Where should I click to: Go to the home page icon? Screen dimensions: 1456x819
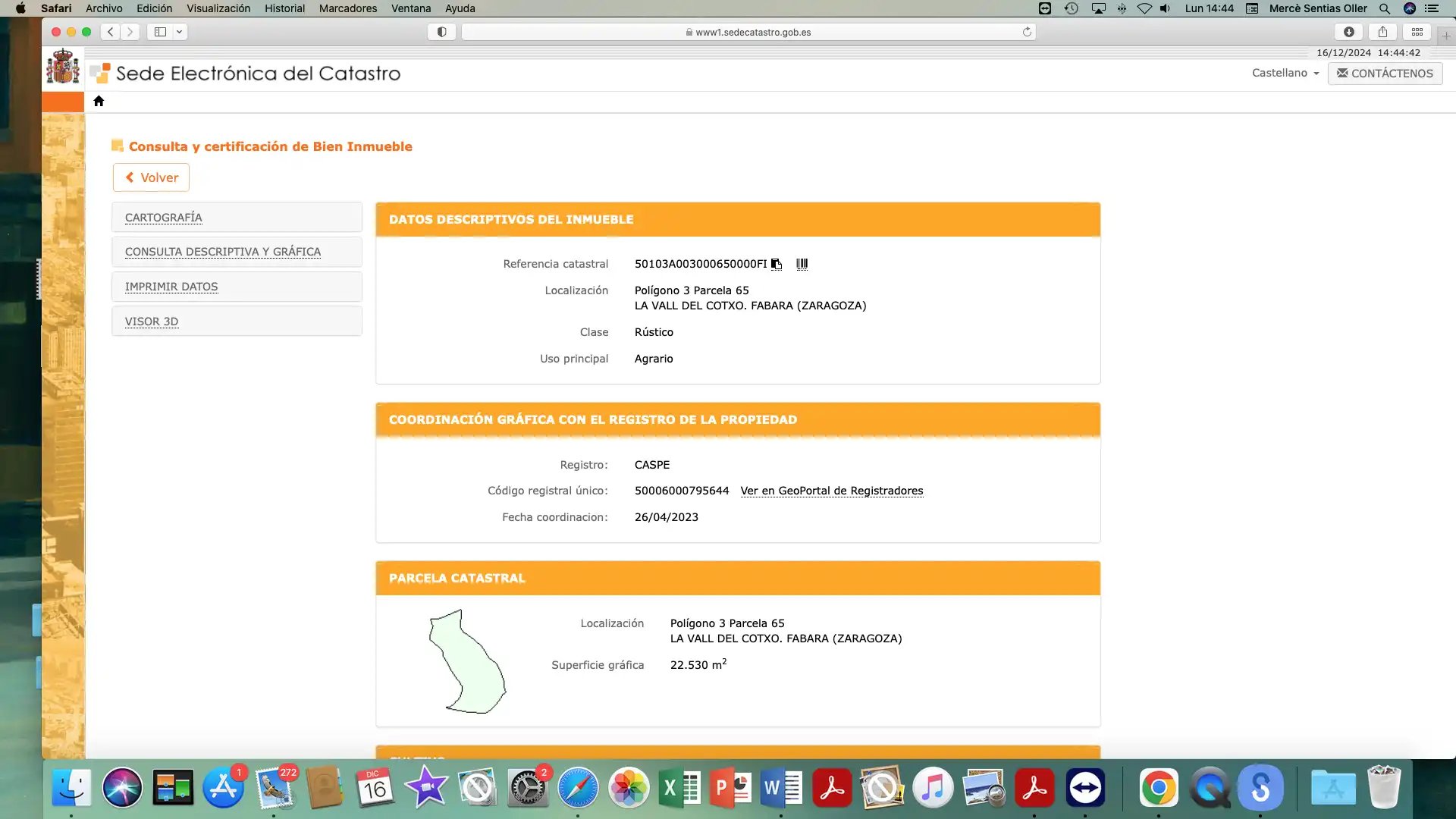click(99, 101)
